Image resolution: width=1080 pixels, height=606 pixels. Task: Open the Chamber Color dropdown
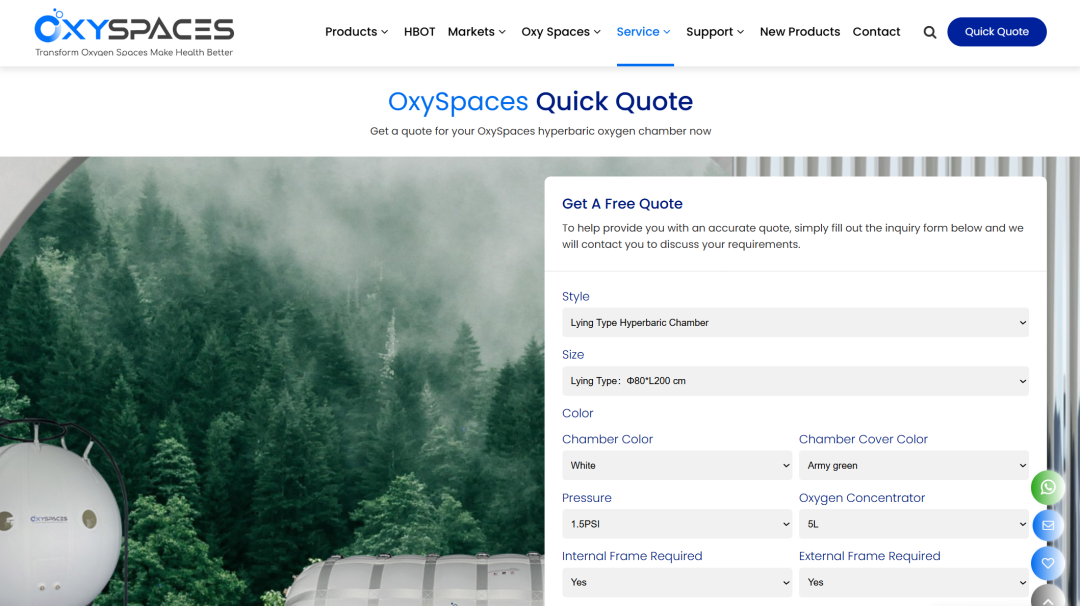point(677,466)
